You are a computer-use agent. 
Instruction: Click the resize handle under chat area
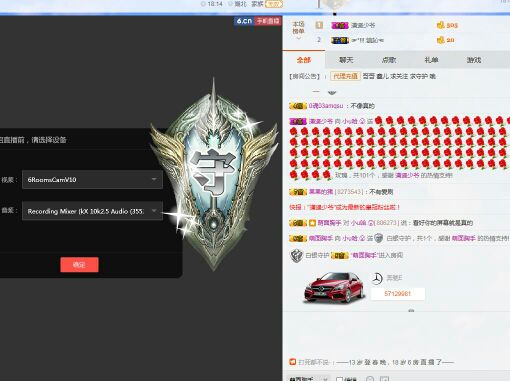coord(411,310)
